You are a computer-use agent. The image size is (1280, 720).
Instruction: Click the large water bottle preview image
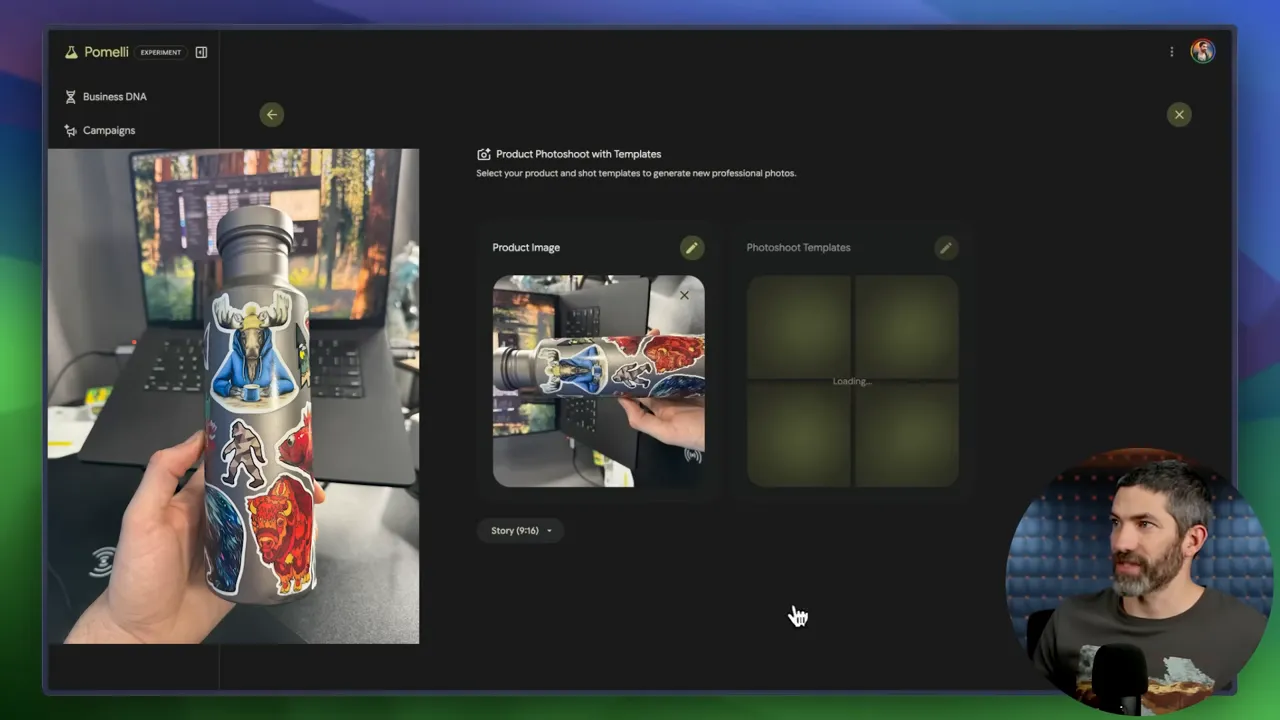click(x=234, y=396)
